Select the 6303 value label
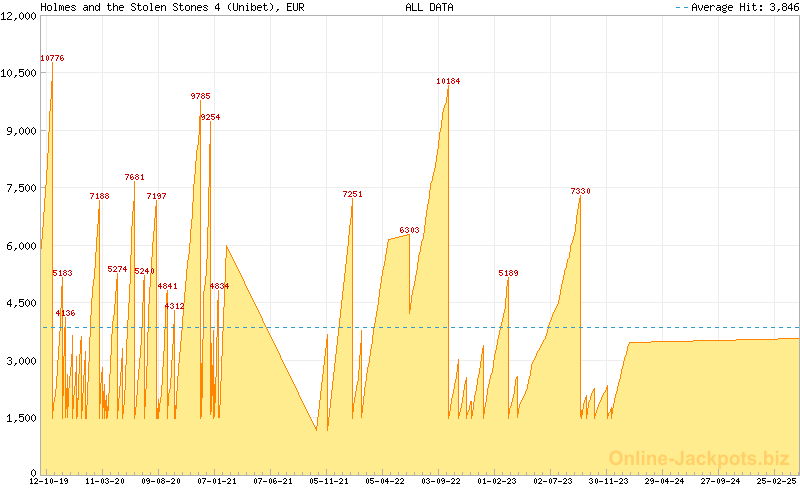 click(x=409, y=231)
